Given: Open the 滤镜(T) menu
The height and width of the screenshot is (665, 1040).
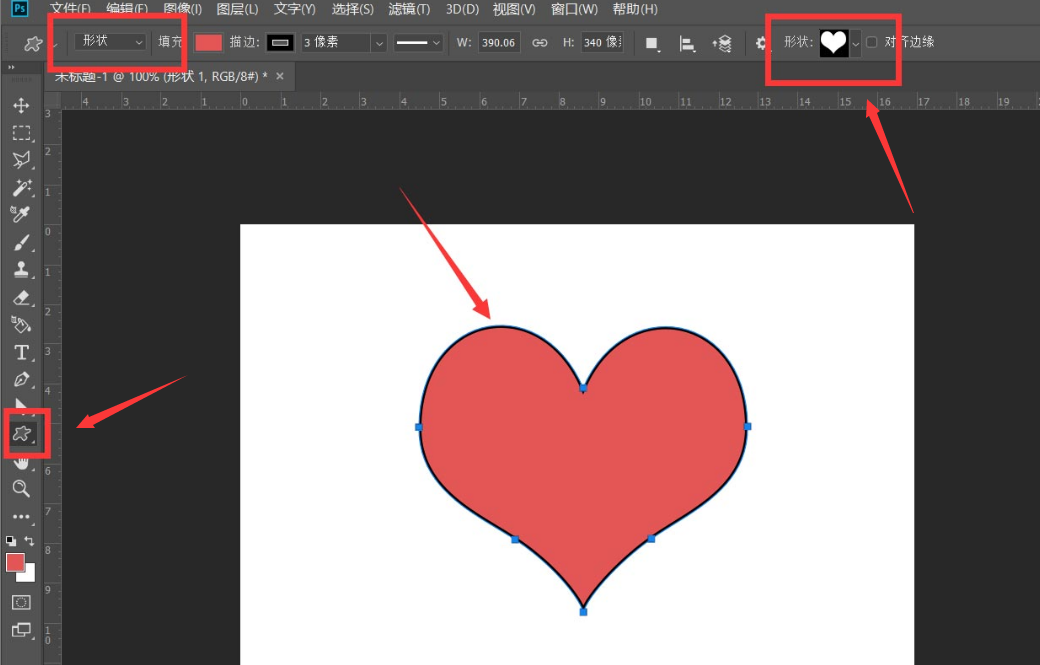Looking at the screenshot, I should 408,9.
